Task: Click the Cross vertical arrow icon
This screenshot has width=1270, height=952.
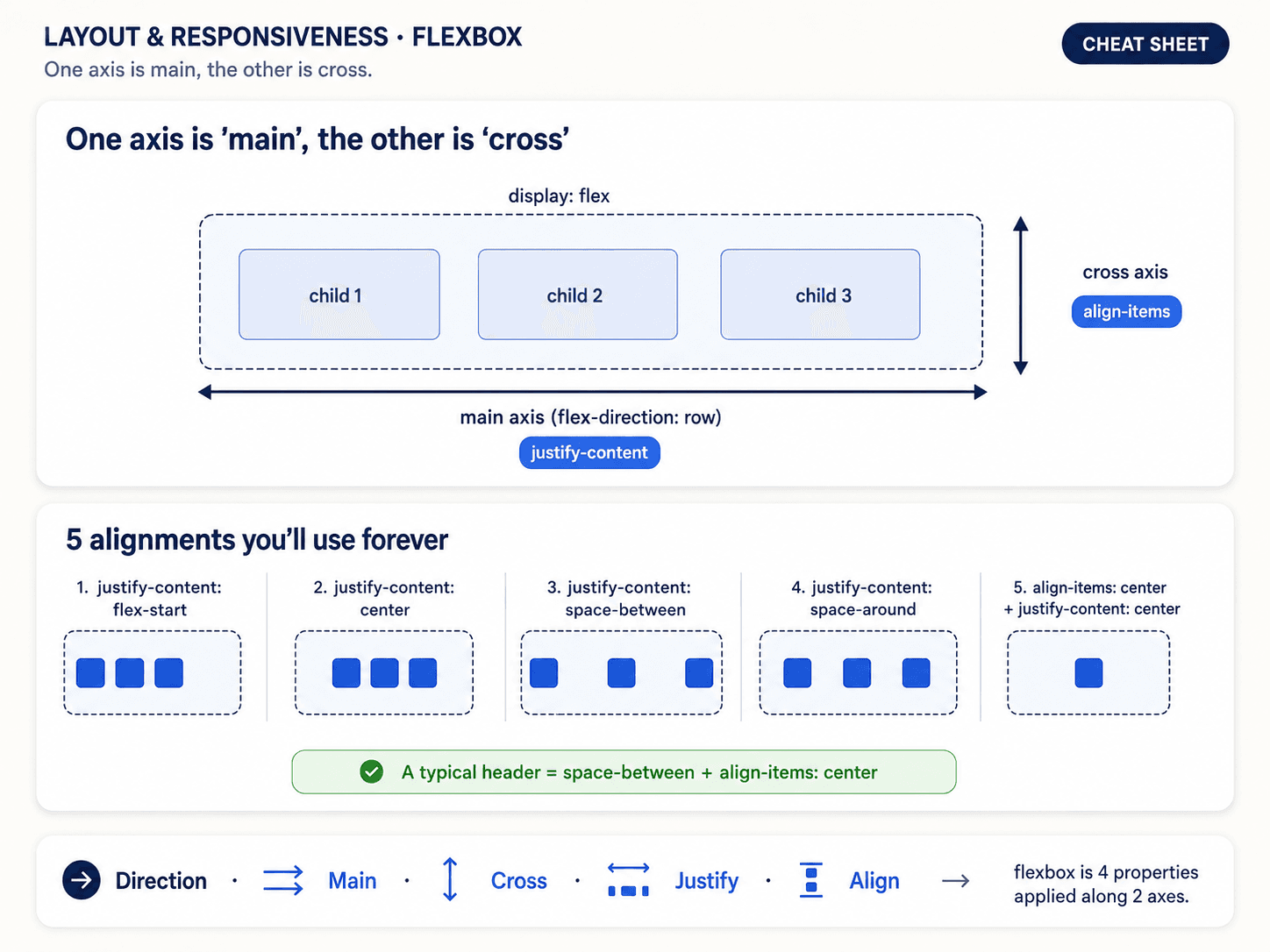Action: click(x=450, y=879)
